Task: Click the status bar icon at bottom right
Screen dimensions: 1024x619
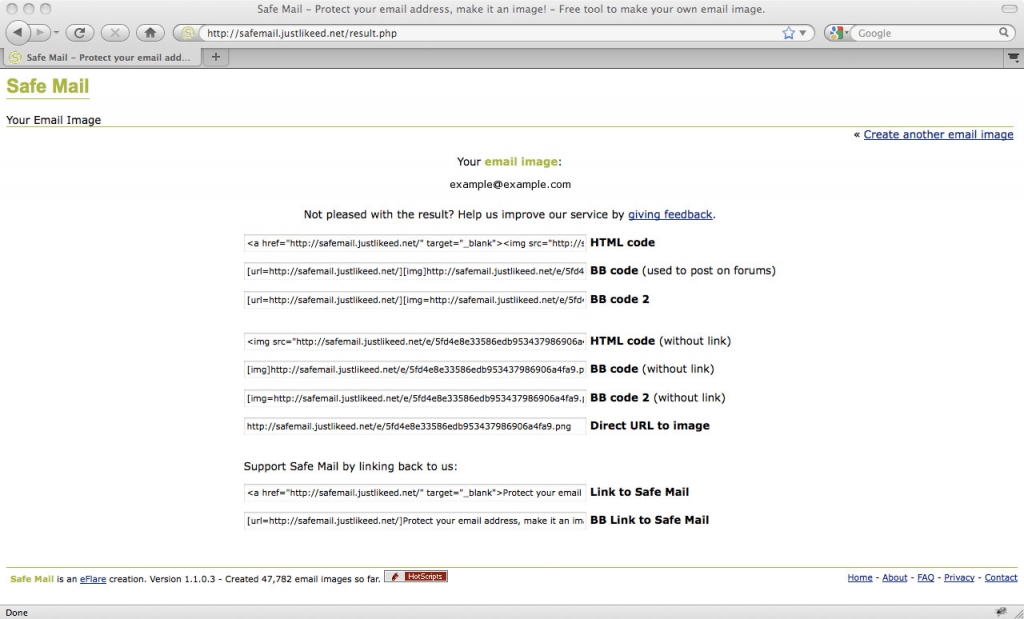Action: 1001,612
